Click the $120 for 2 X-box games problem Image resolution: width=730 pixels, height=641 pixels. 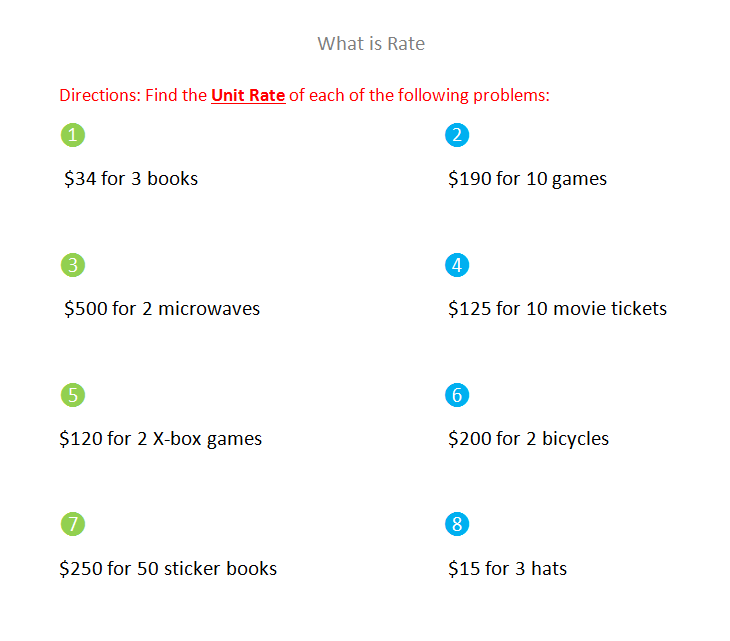coord(161,439)
